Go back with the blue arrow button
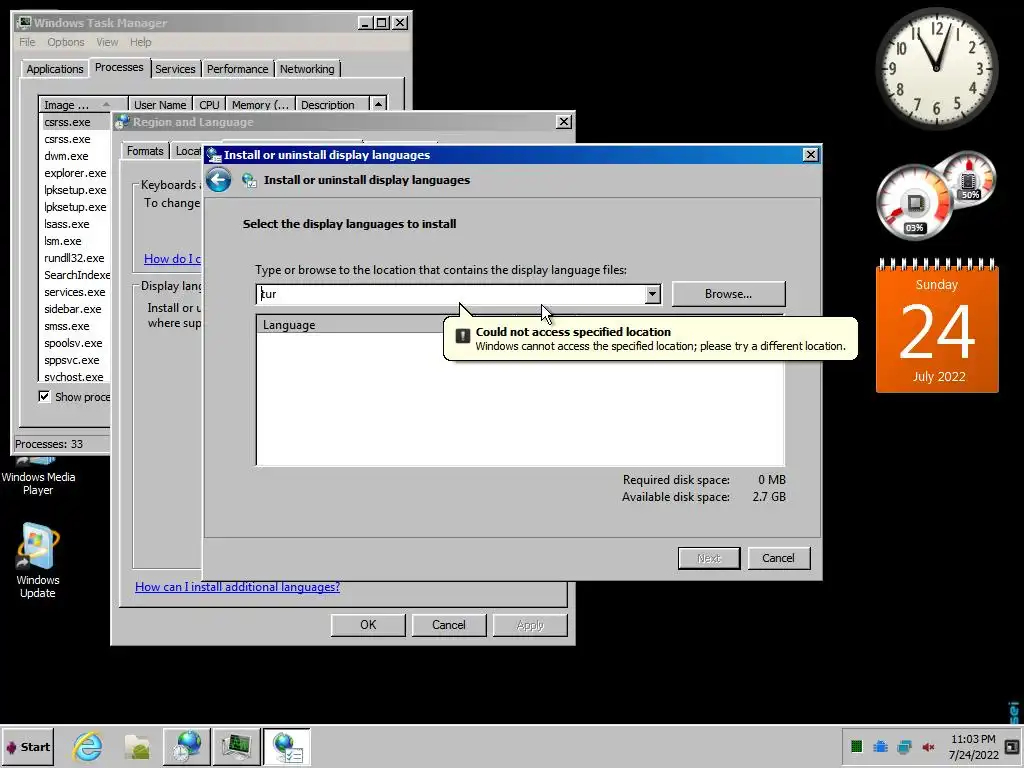The width and height of the screenshot is (1024, 768). pos(219,180)
